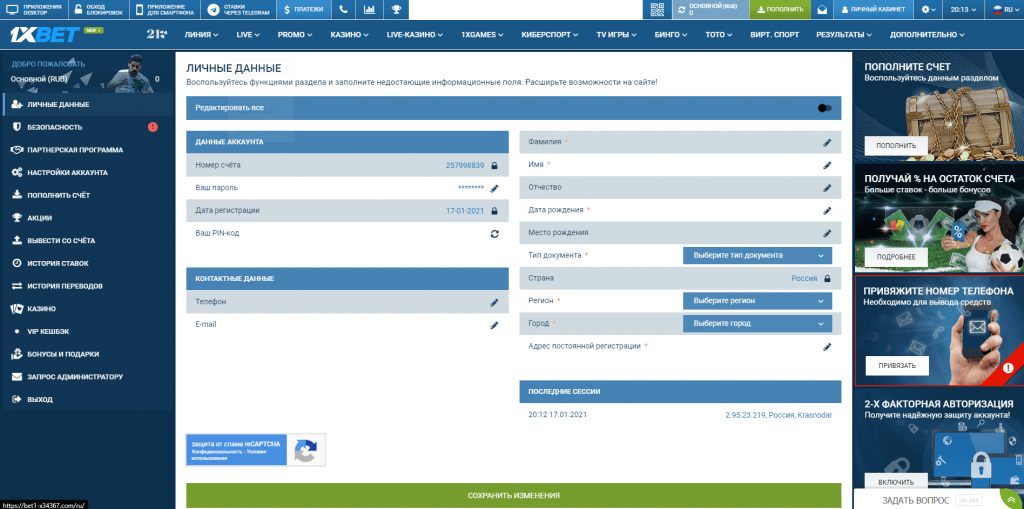The height and width of the screenshot is (509, 1024).
Task: Go to ВИРТ. СПОРТ section
Action: pyautogui.click(x=775, y=35)
